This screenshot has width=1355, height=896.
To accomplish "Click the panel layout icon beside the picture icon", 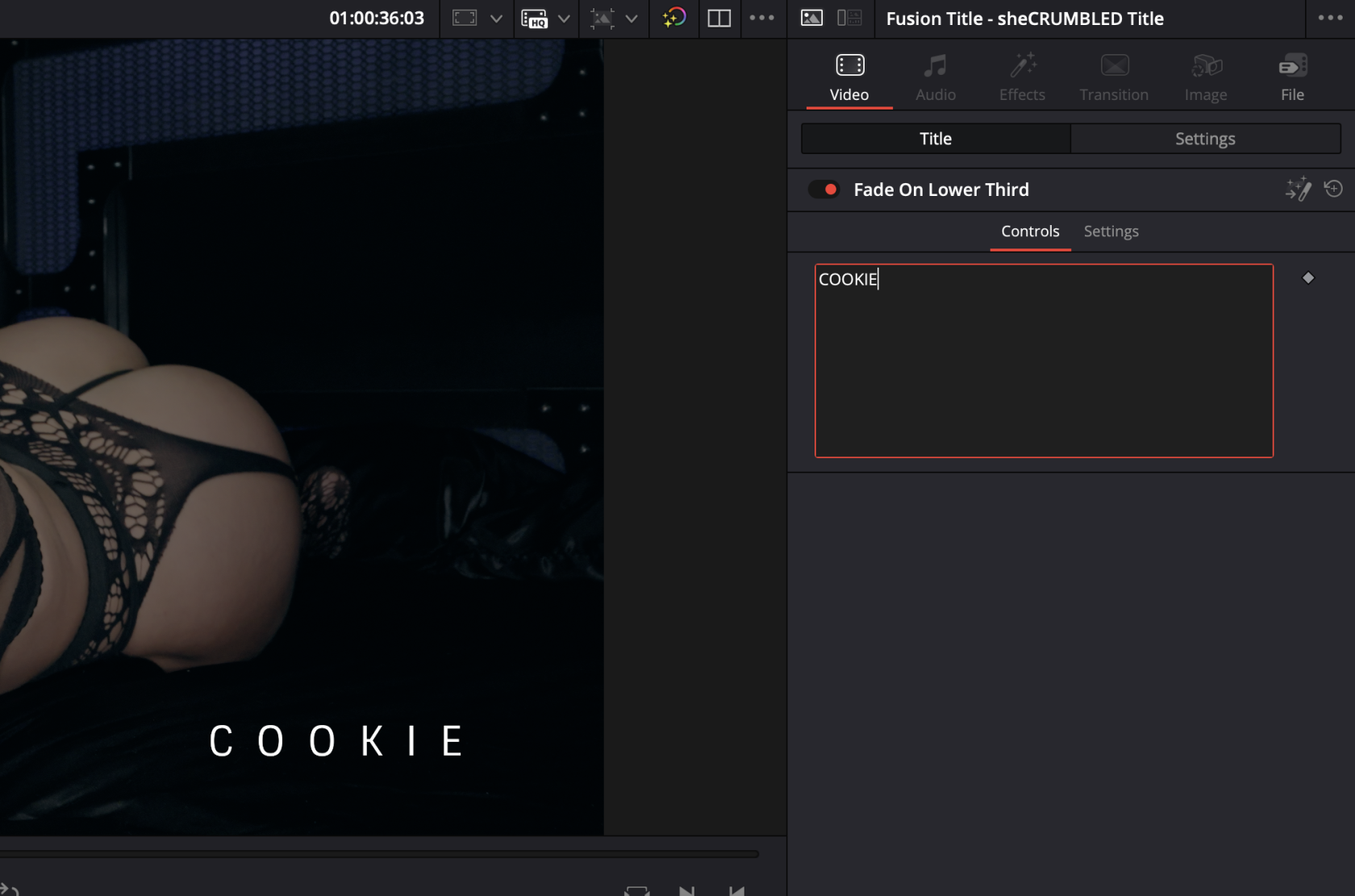I will (849, 18).
